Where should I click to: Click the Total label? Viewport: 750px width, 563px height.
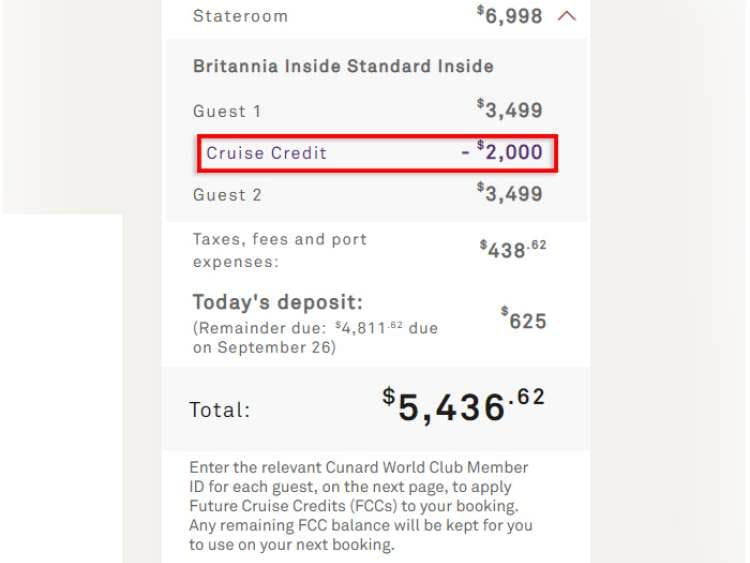point(220,409)
